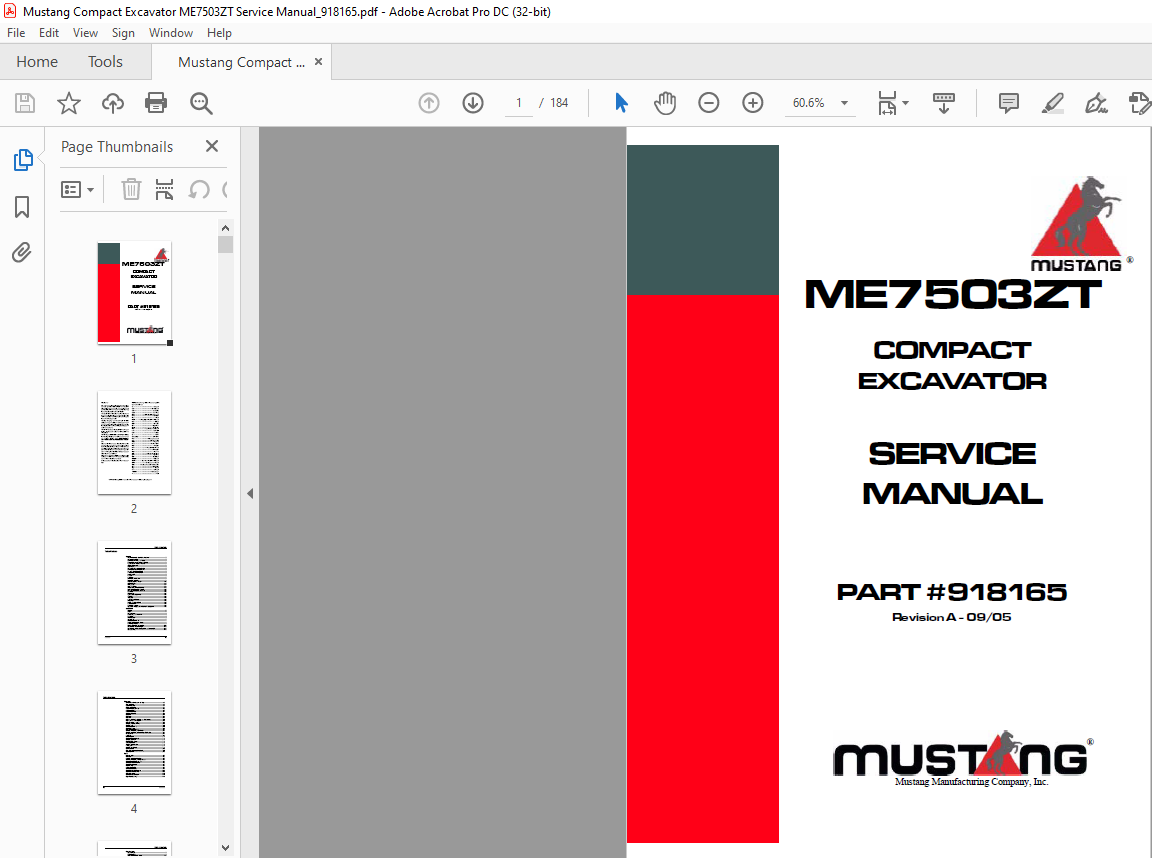This screenshot has width=1152, height=858.
Task: Go to previous page arrow
Action: pos(429,103)
